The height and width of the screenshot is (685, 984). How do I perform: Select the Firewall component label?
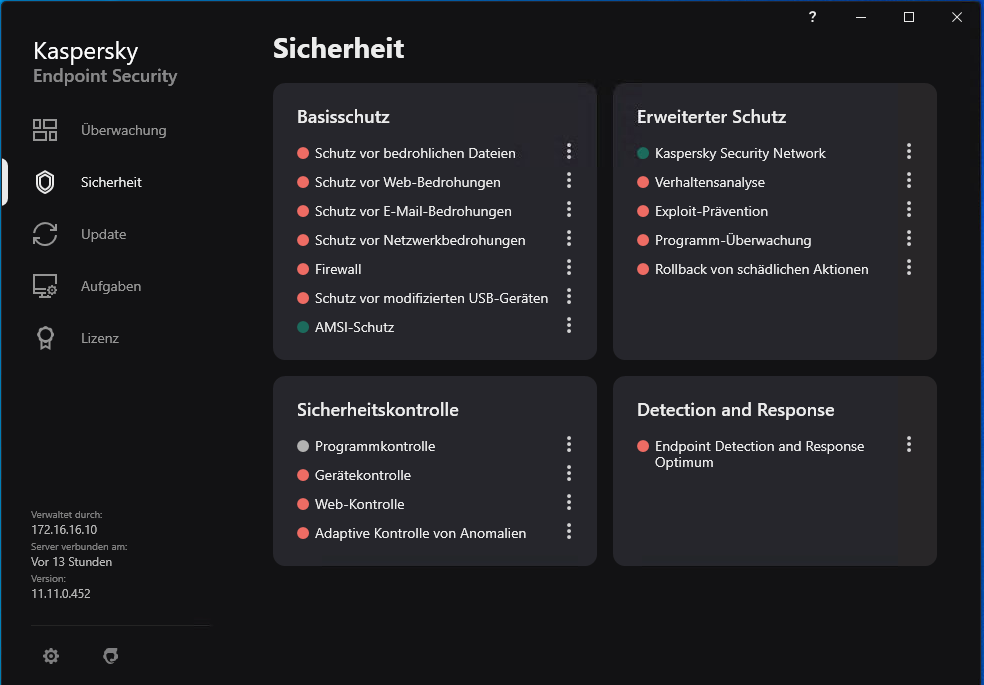coord(338,269)
